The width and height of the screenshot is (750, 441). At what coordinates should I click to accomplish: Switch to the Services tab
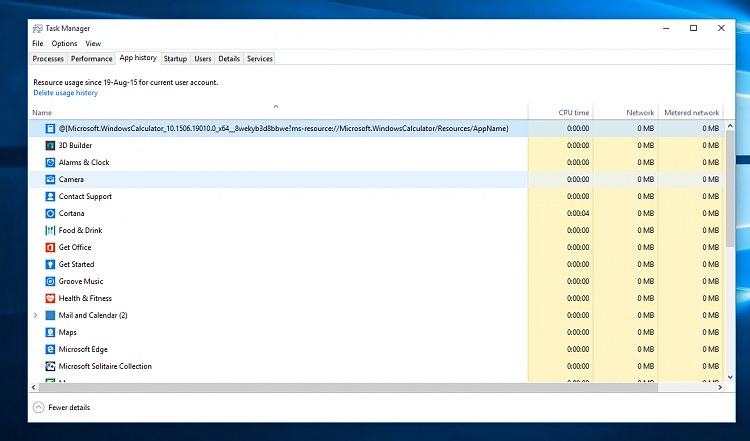click(260, 58)
